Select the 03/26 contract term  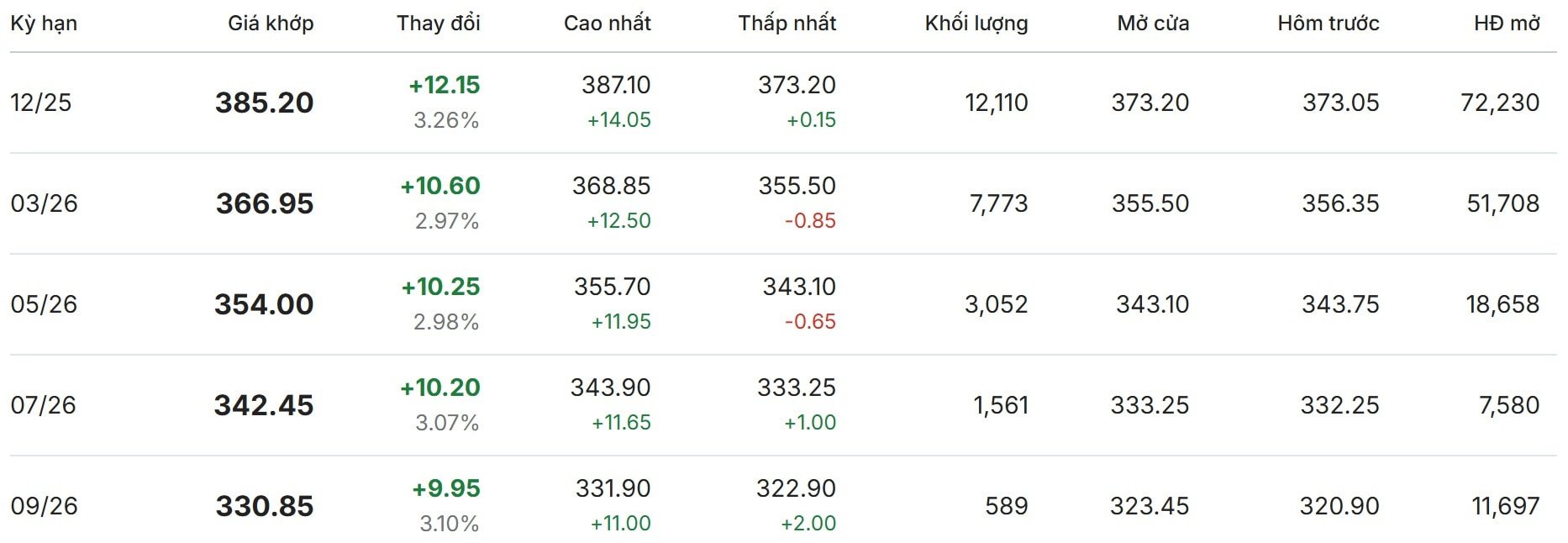(44, 203)
